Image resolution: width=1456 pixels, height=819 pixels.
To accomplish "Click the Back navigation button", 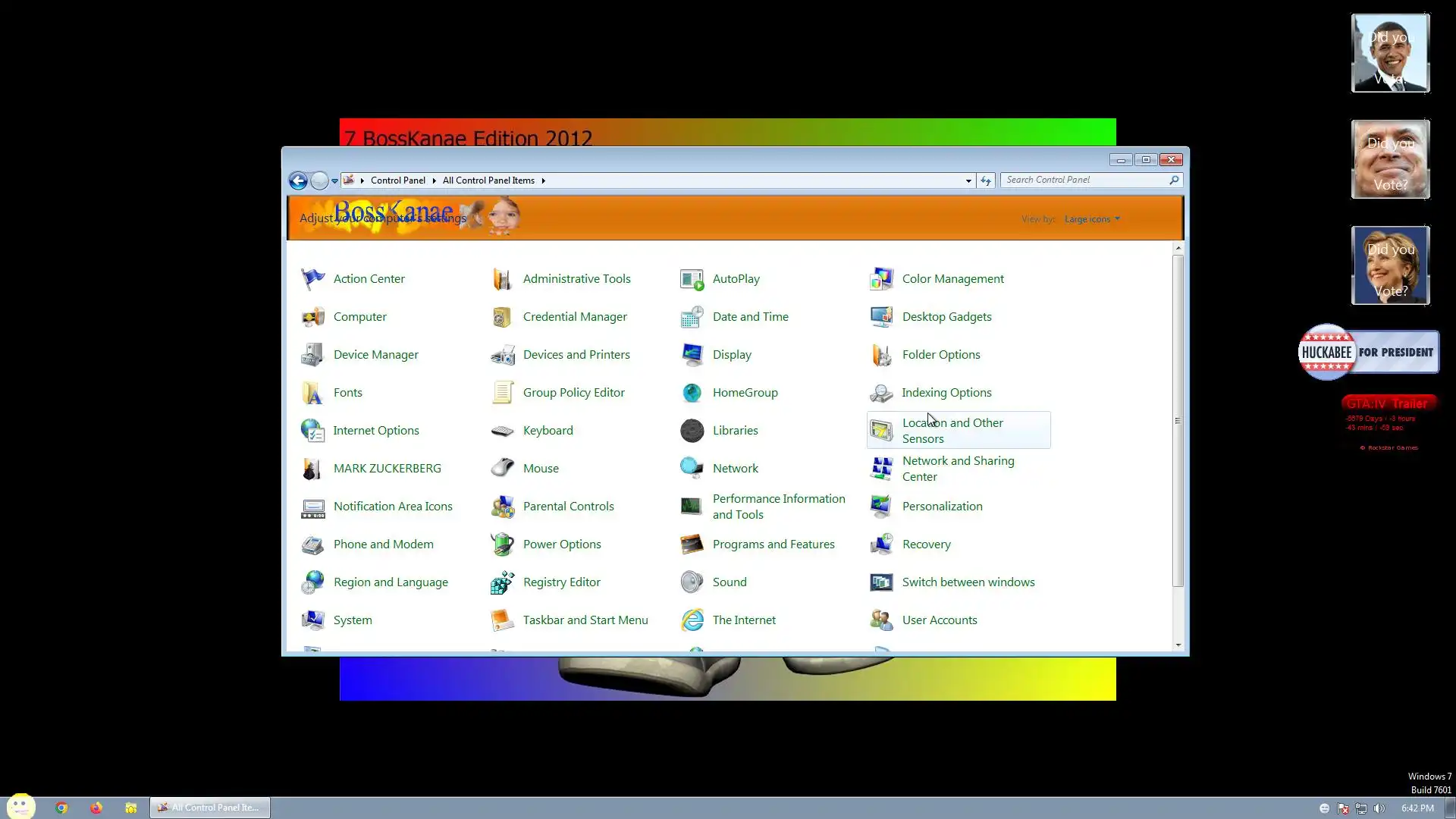I will coord(298,180).
